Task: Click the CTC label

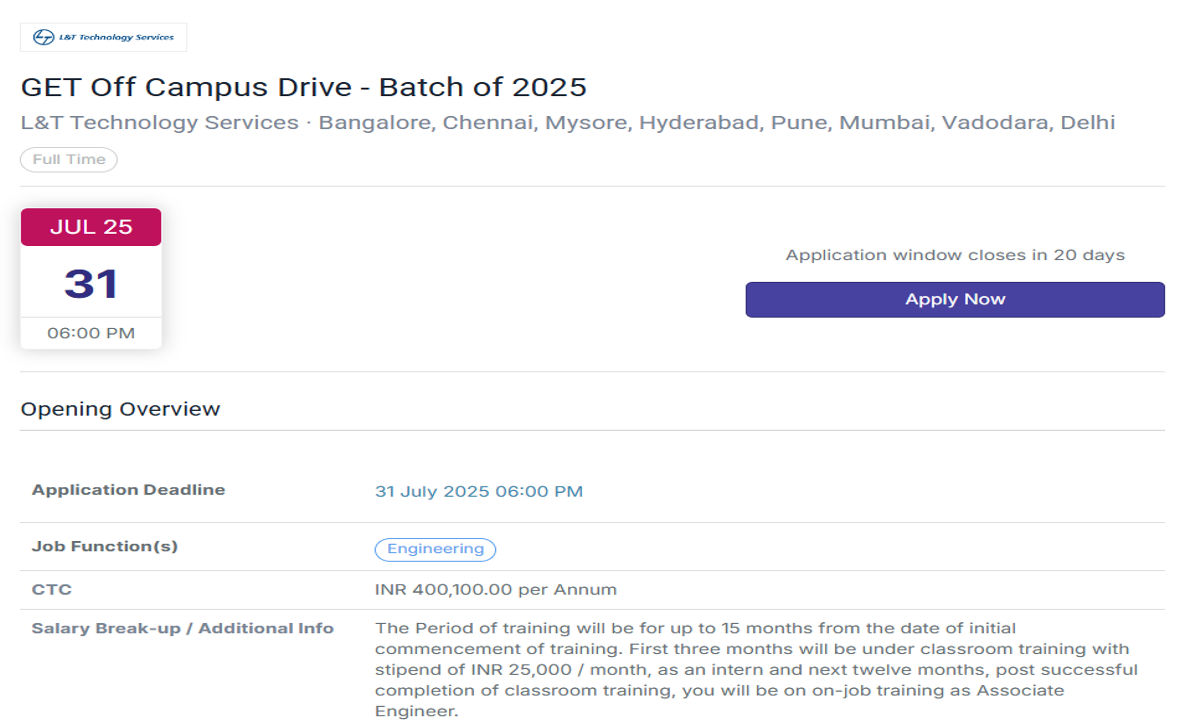Action: [52, 590]
